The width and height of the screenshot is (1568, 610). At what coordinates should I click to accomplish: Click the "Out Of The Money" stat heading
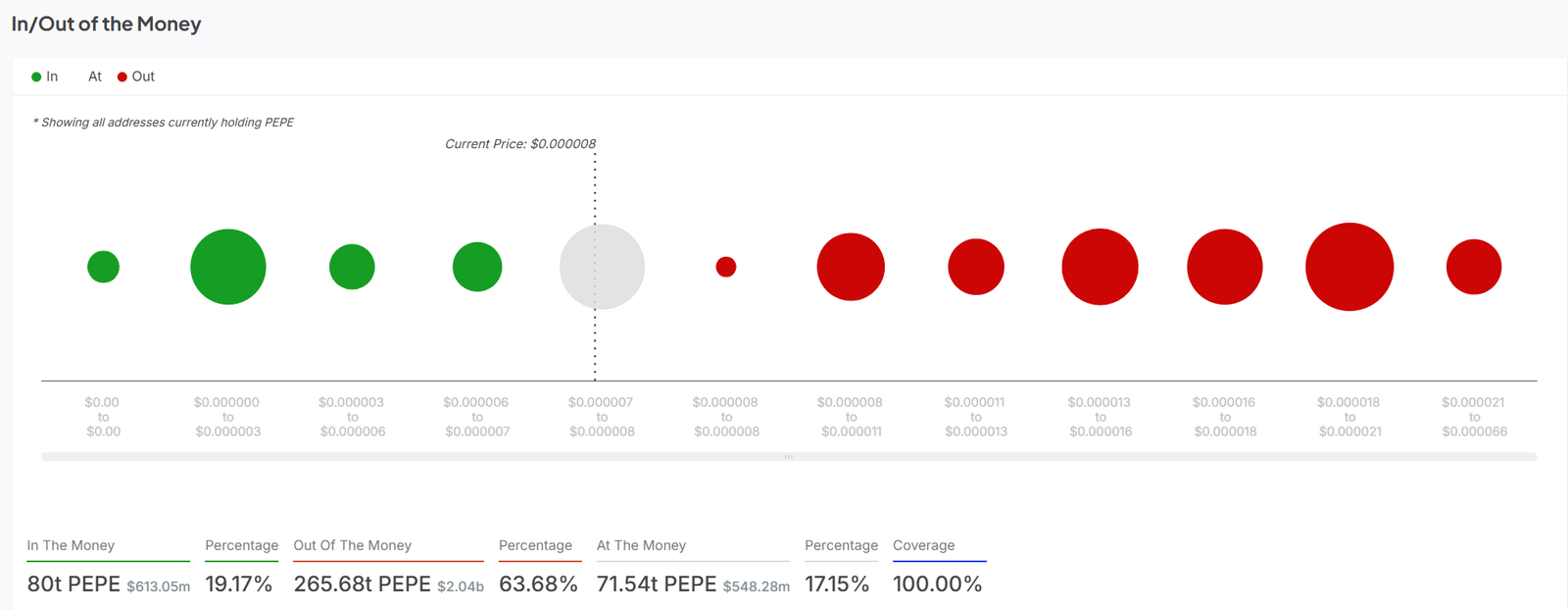(x=353, y=545)
